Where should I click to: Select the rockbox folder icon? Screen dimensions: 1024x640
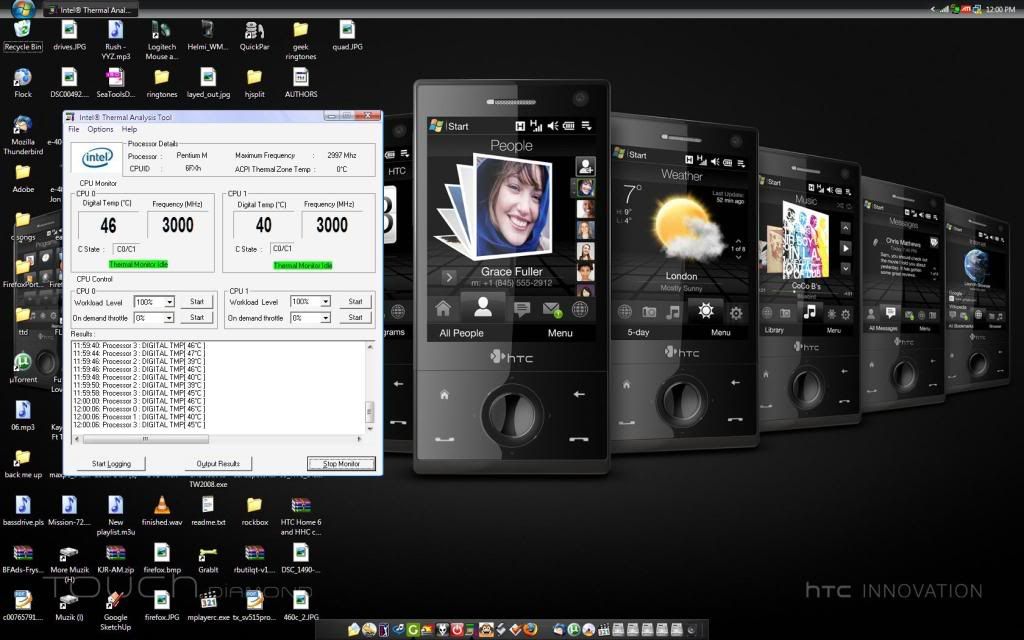coord(254,511)
